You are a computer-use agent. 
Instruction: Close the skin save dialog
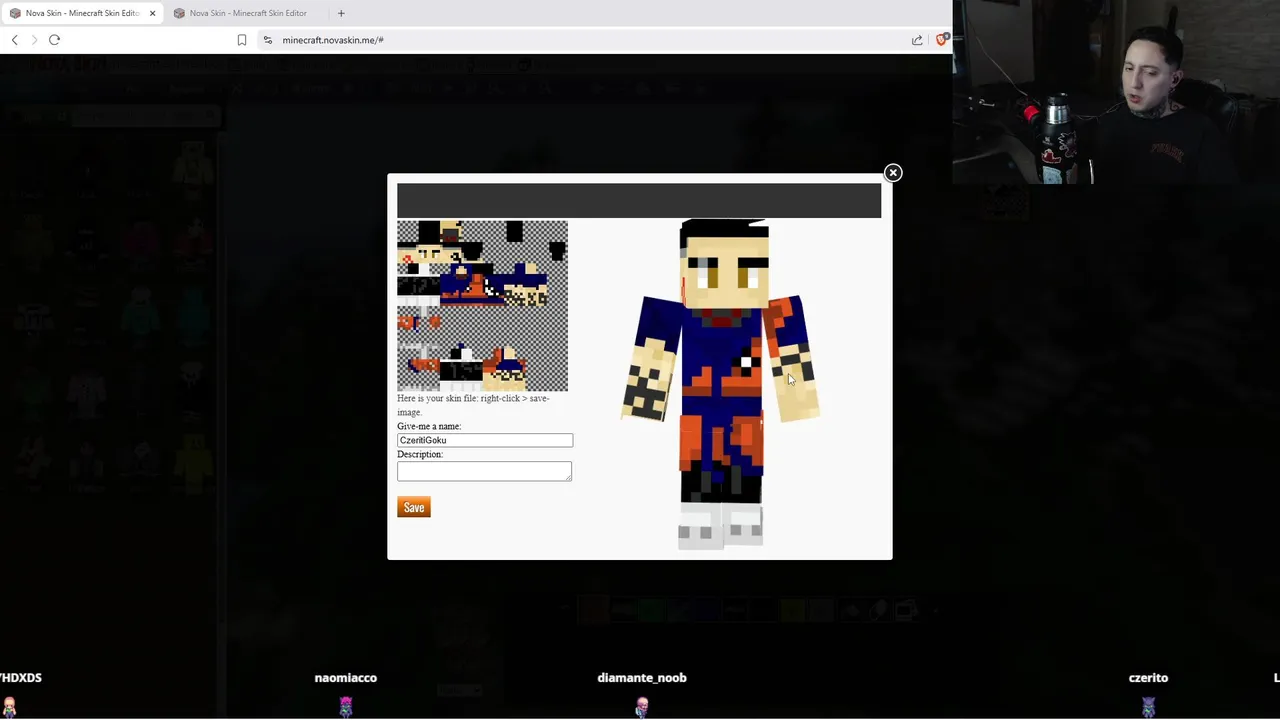click(893, 173)
